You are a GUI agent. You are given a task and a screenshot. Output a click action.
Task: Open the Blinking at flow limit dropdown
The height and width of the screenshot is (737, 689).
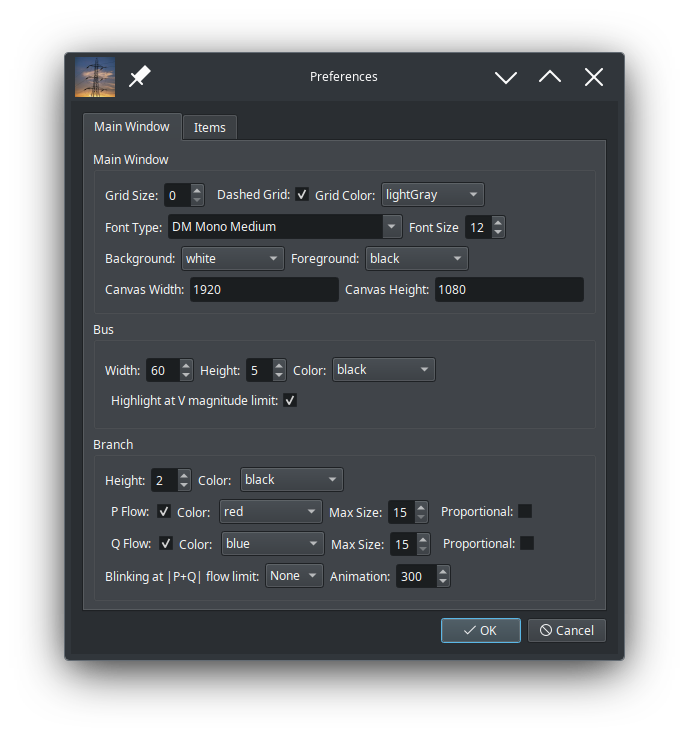click(x=294, y=576)
